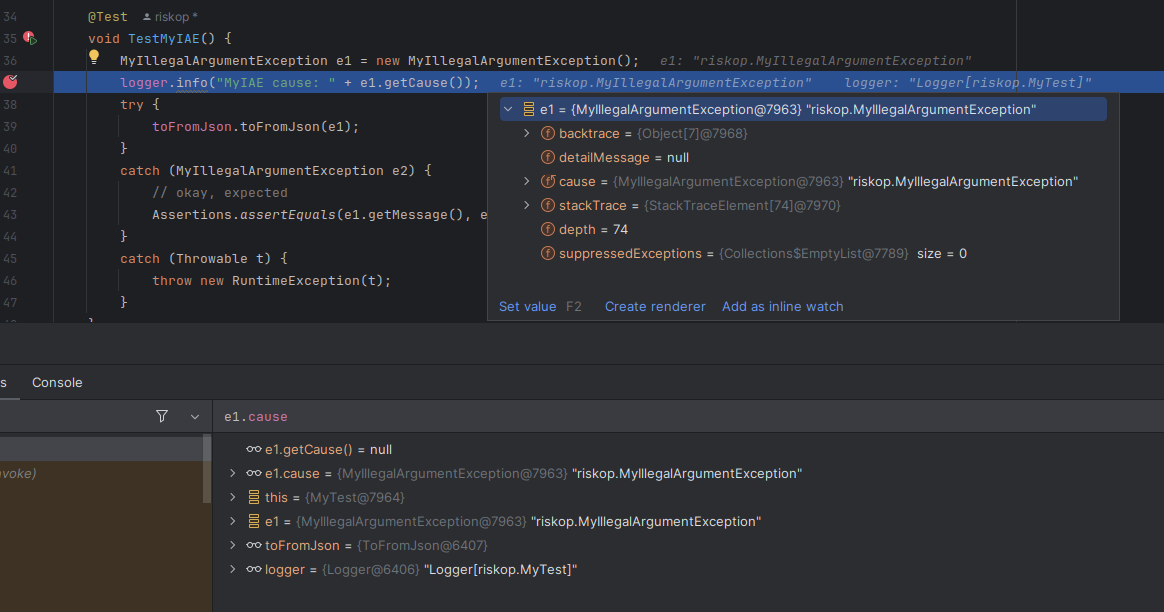The width and height of the screenshot is (1164, 612).
Task: Click the riskop author annotation above TestMyIAE
Action: pos(171,16)
